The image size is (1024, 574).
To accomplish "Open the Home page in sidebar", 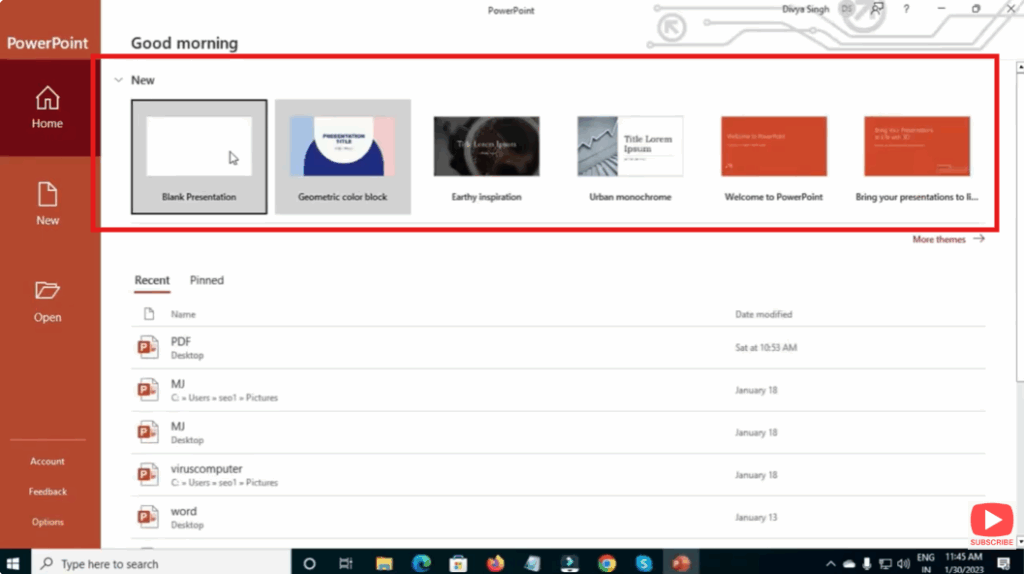I will coord(47,108).
